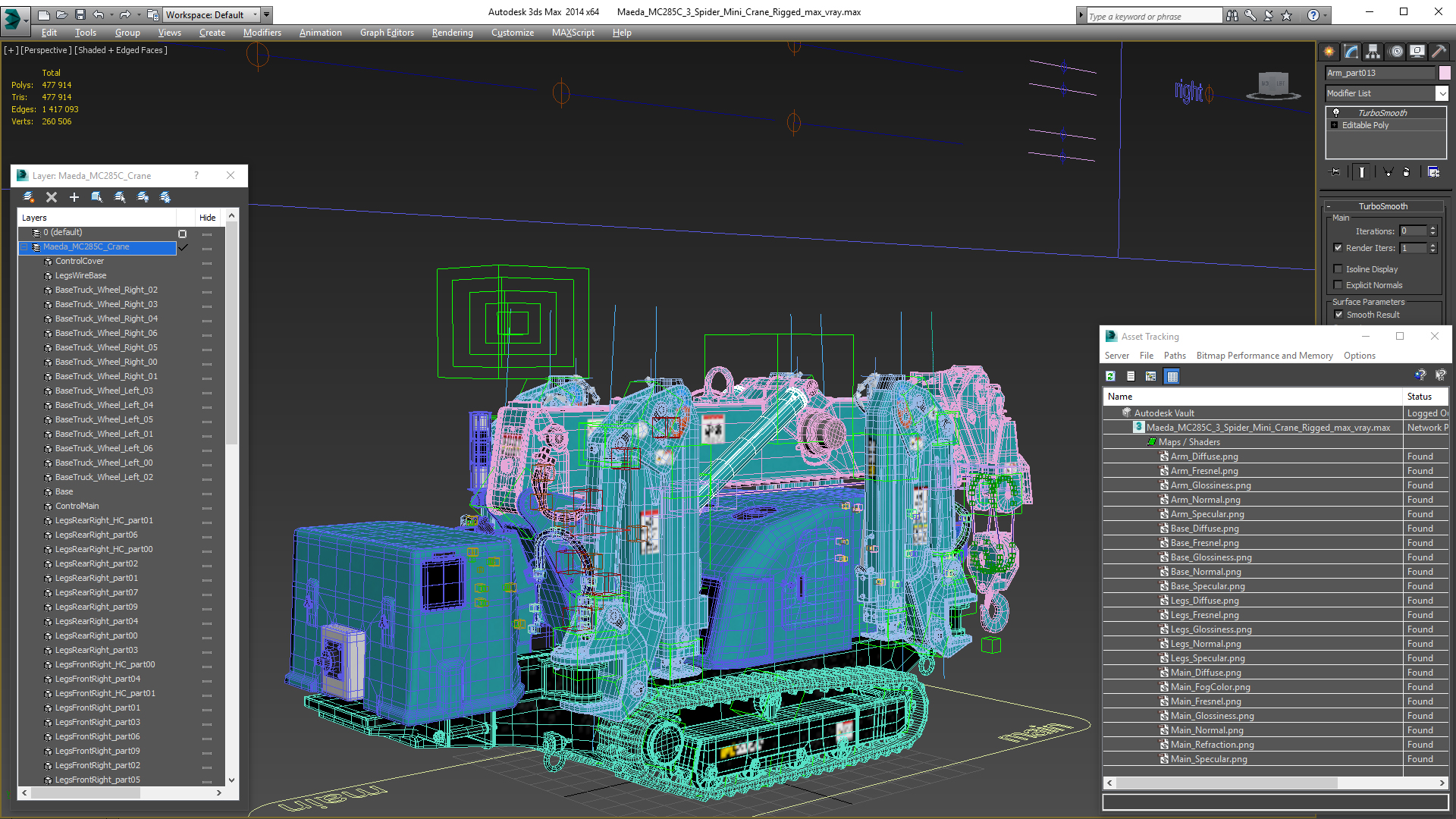
Task: Expand the Editable Poly plus sign
Action: click(x=1335, y=125)
